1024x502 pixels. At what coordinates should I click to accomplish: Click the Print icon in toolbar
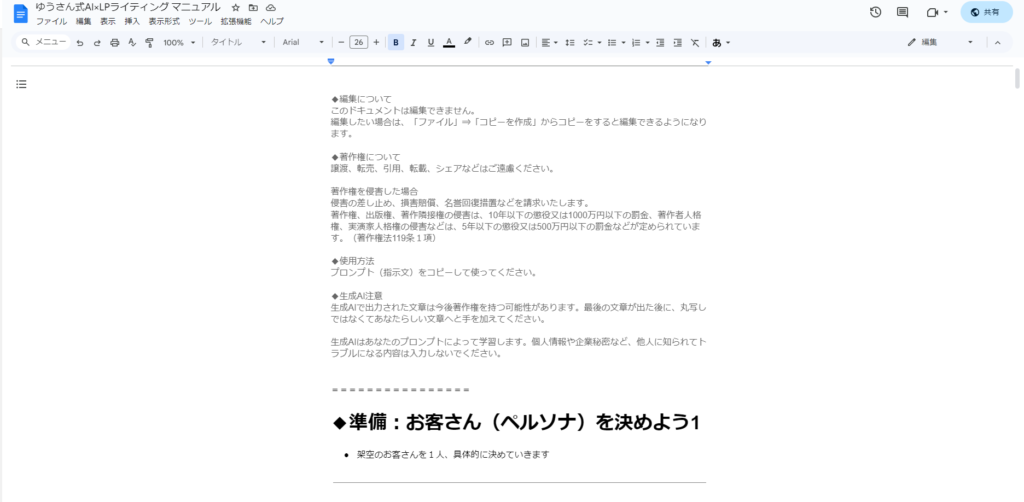(x=114, y=43)
